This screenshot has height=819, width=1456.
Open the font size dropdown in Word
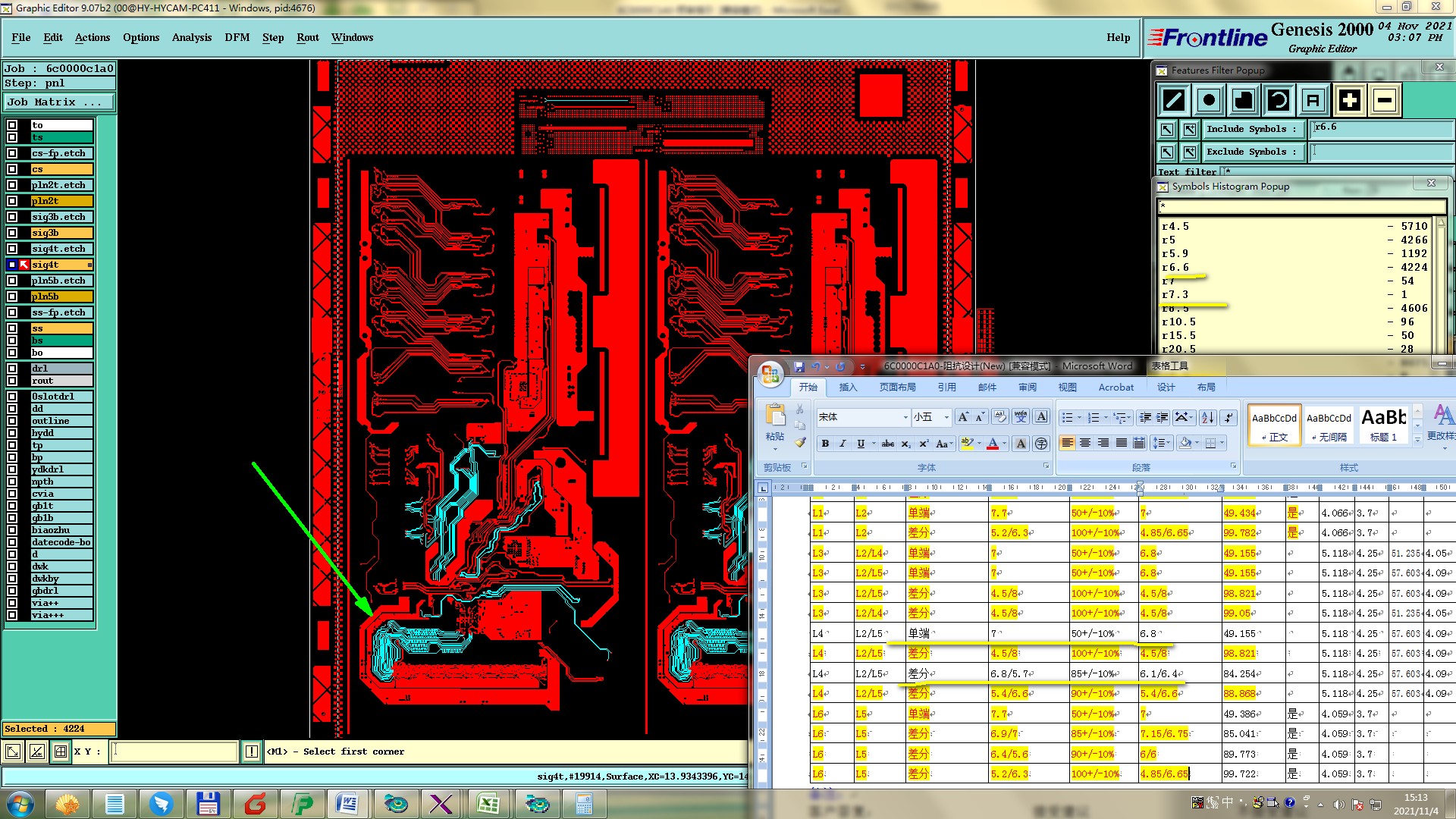click(946, 417)
